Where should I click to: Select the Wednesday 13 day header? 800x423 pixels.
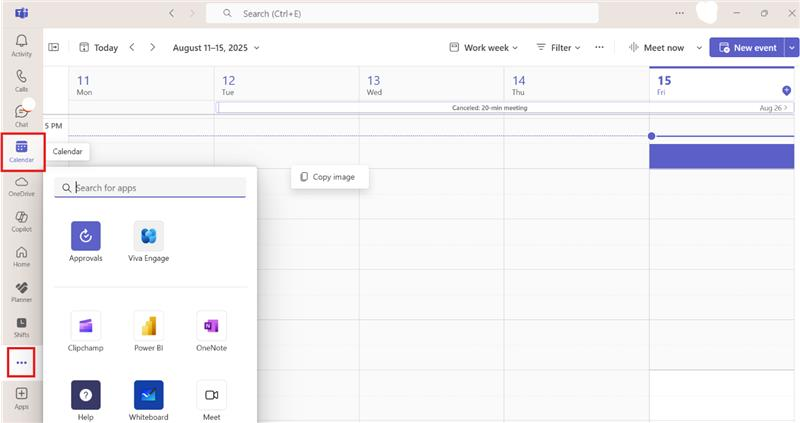click(x=432, y=84)
